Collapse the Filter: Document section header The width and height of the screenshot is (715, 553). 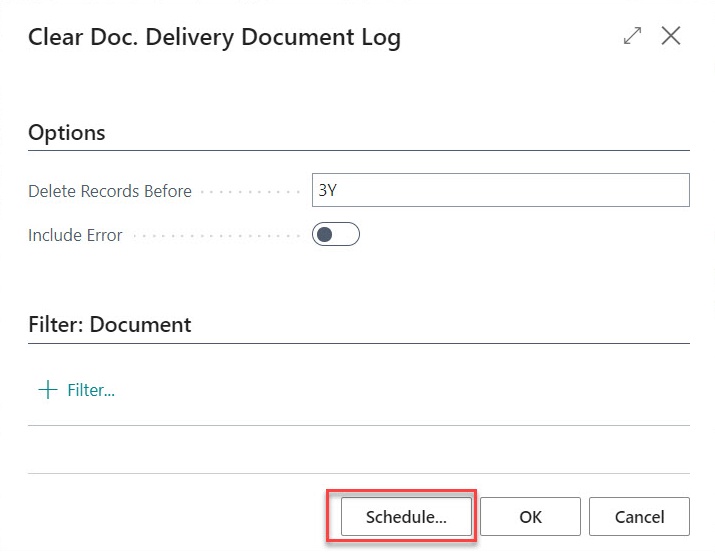pyautogui.click(x=110, y=325)
